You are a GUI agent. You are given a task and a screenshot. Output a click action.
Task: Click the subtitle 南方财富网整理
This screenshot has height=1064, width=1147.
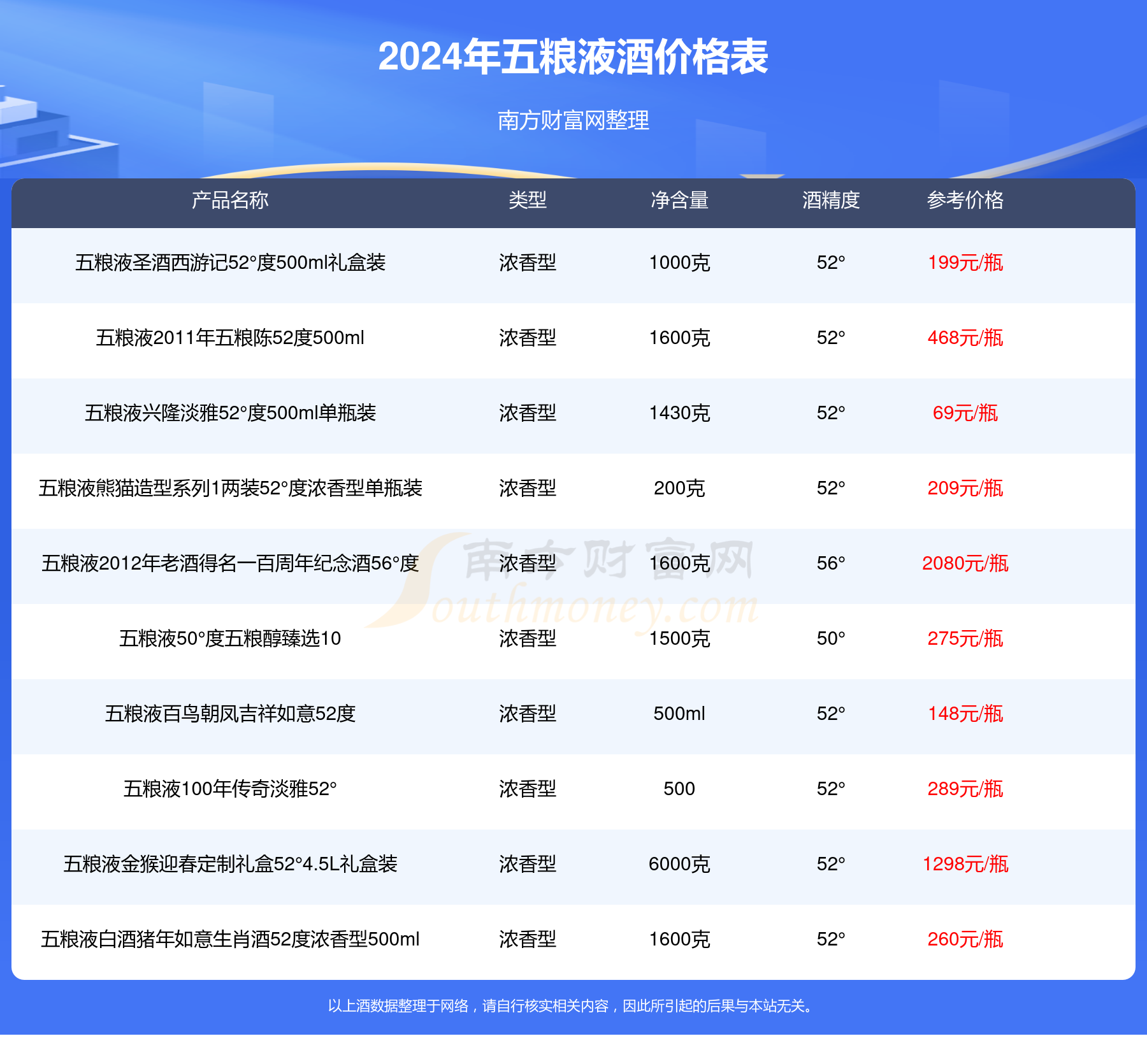click(573, 120)
